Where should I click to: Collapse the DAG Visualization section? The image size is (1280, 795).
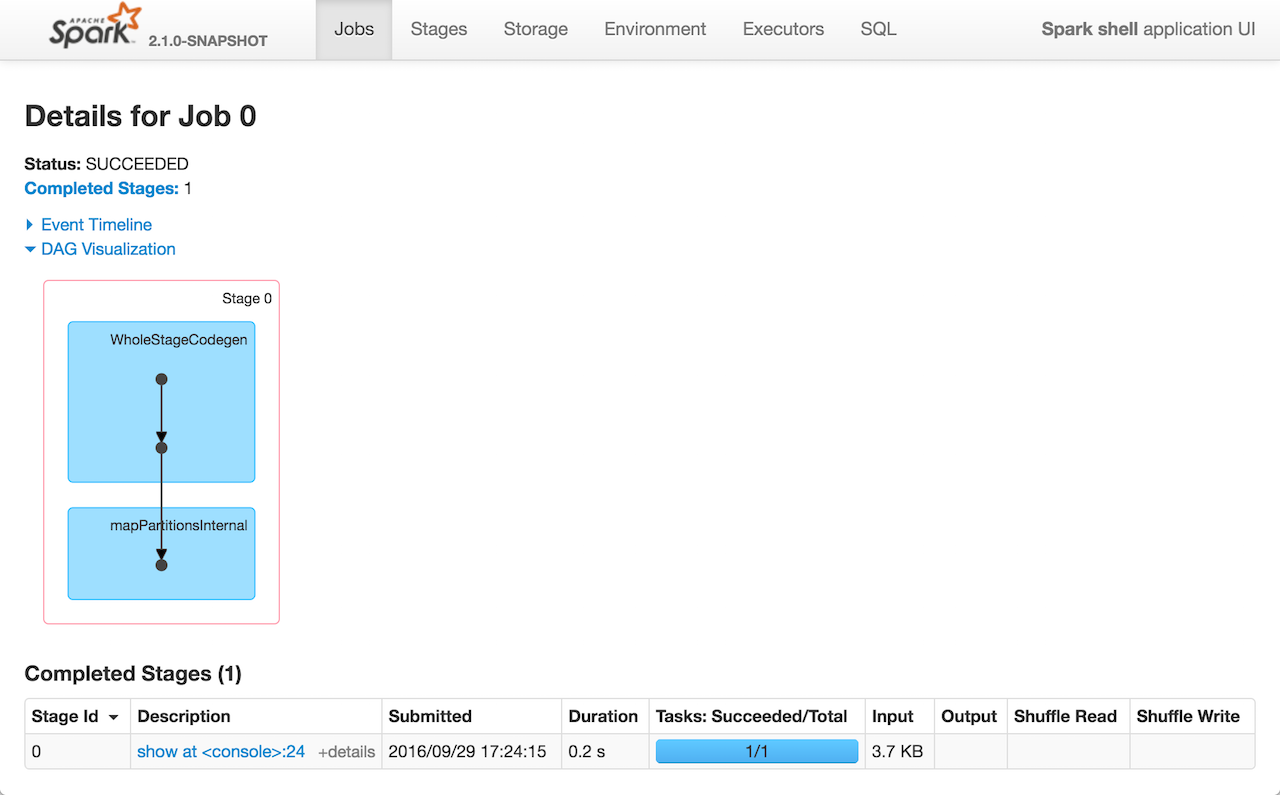tap(107, 249)
